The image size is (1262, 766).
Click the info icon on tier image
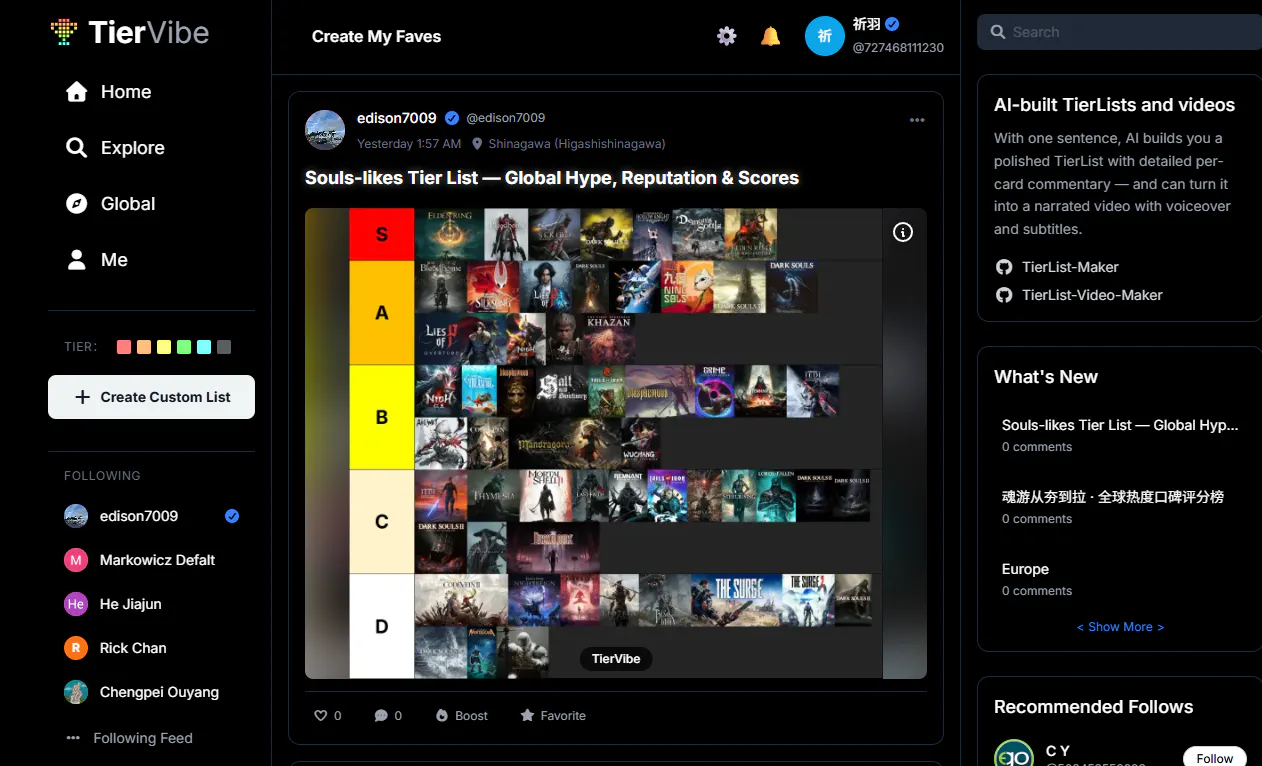[903, 232]
